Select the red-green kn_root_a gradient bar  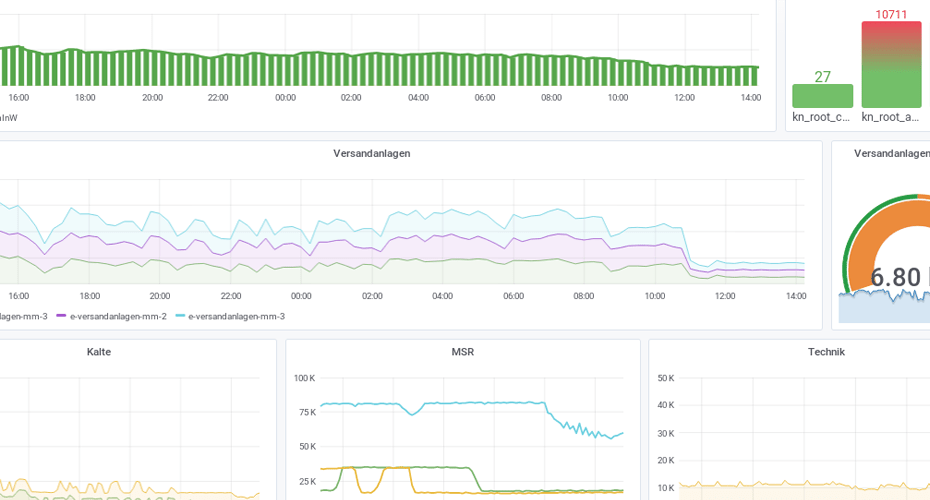click(891, 65)
